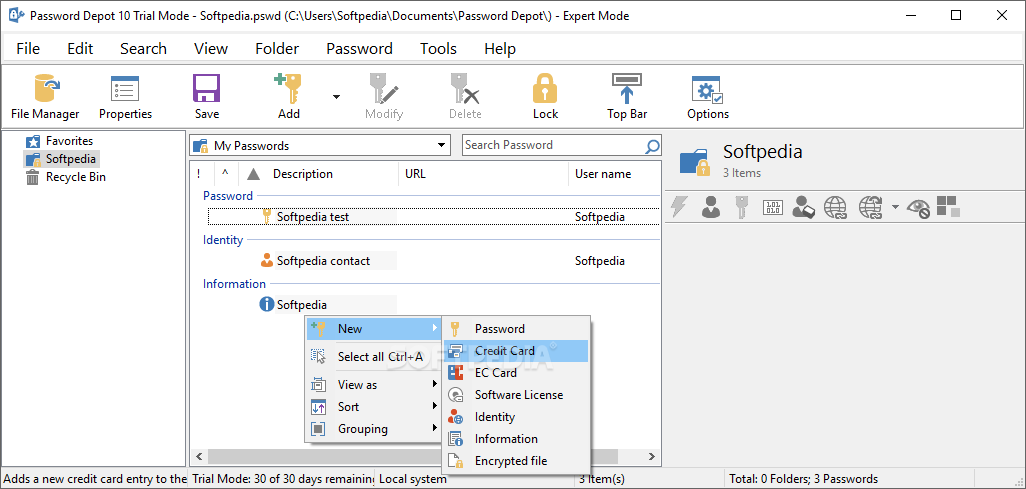The width and height of the screenshot is (1026, 489).
Task: Click the globe open-URL icon
Action: tap(835, 208)
